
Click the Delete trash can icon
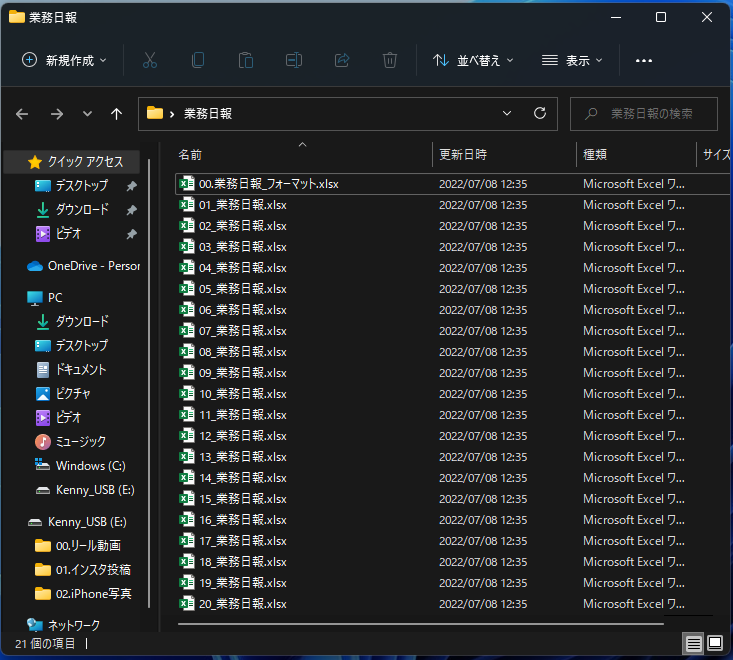pyautogui.click(x=390, y=60)
